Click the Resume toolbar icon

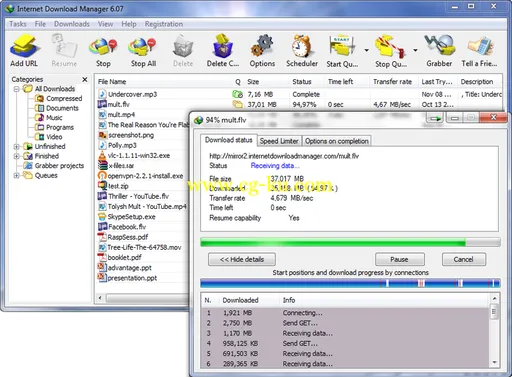click(x=64, y=51)
